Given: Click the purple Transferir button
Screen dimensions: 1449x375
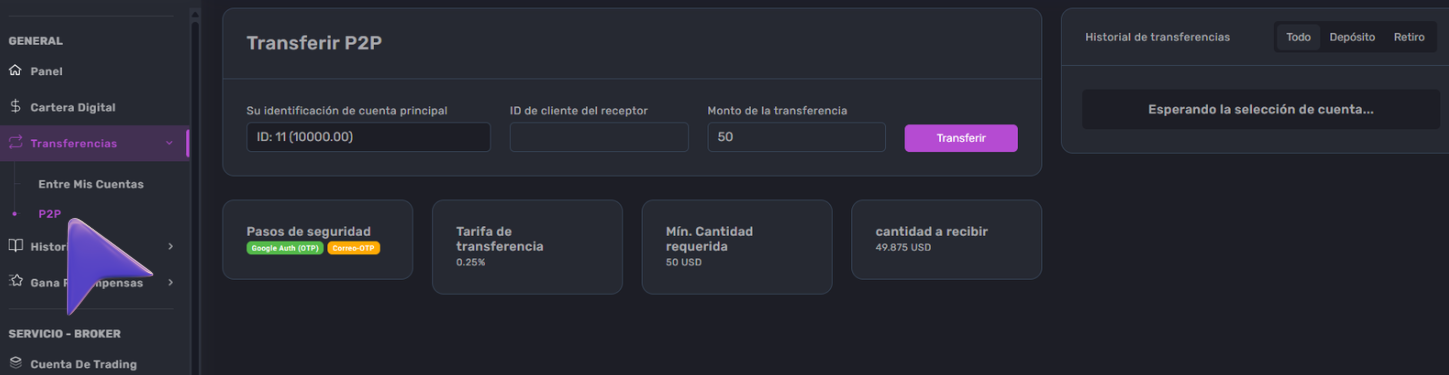Looking at the screenshot, I should point(961,138).
